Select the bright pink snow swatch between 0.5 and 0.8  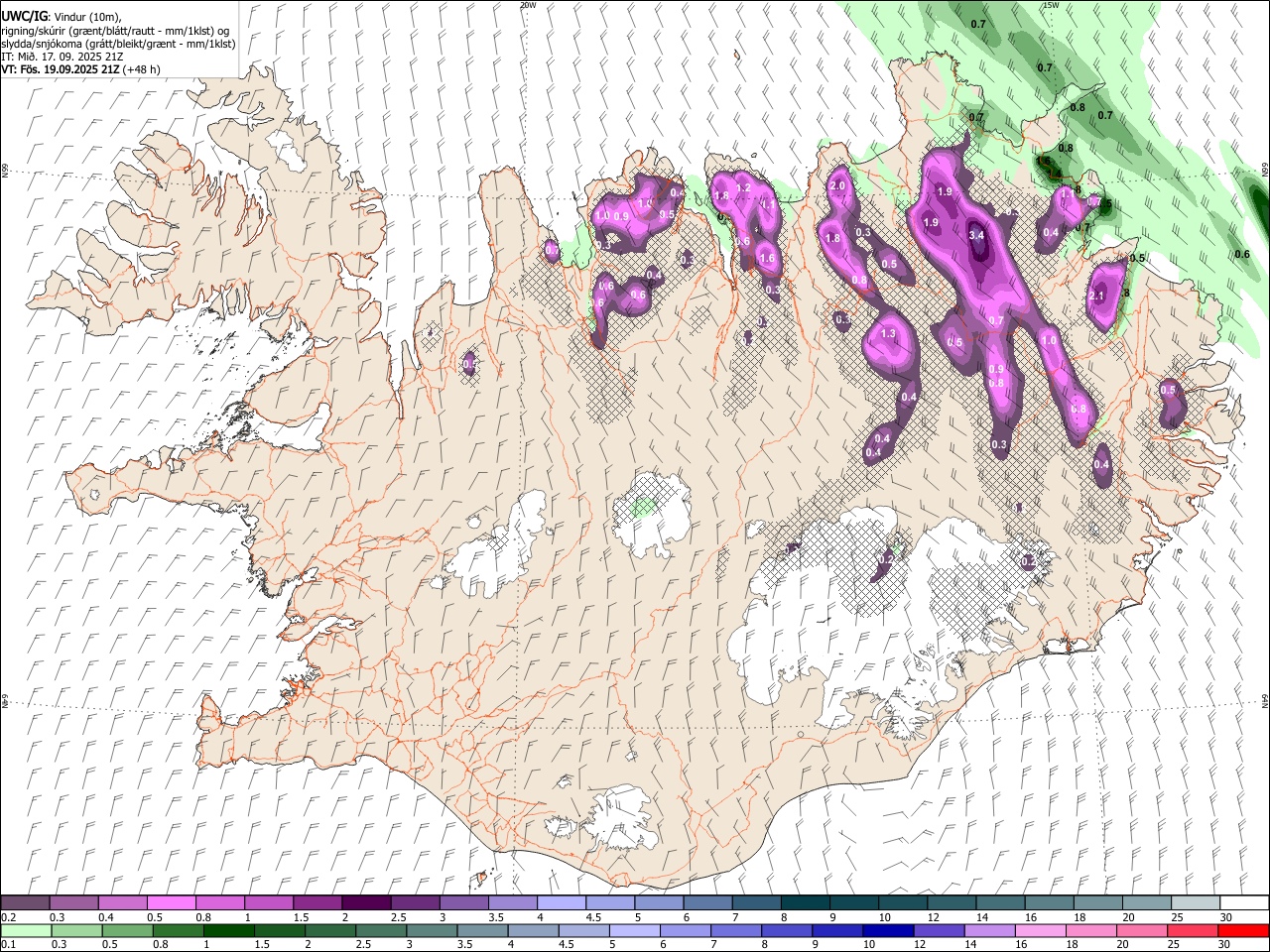tap(171, 903)
